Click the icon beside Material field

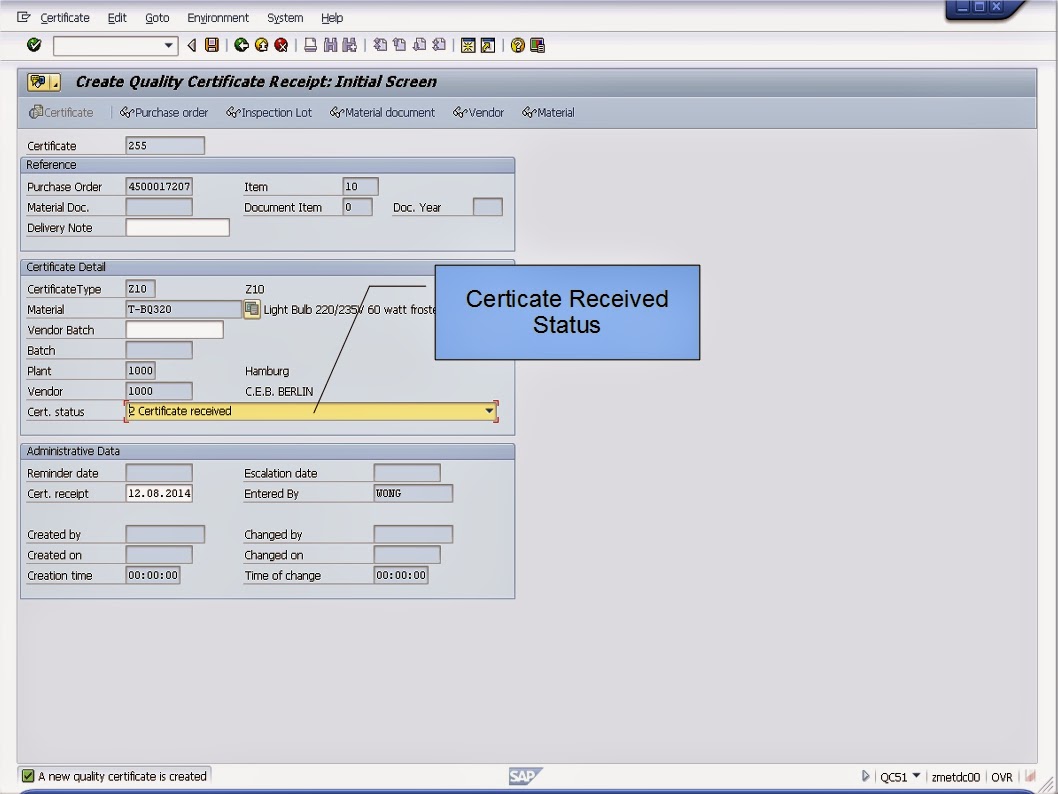[x=252, y=310]
